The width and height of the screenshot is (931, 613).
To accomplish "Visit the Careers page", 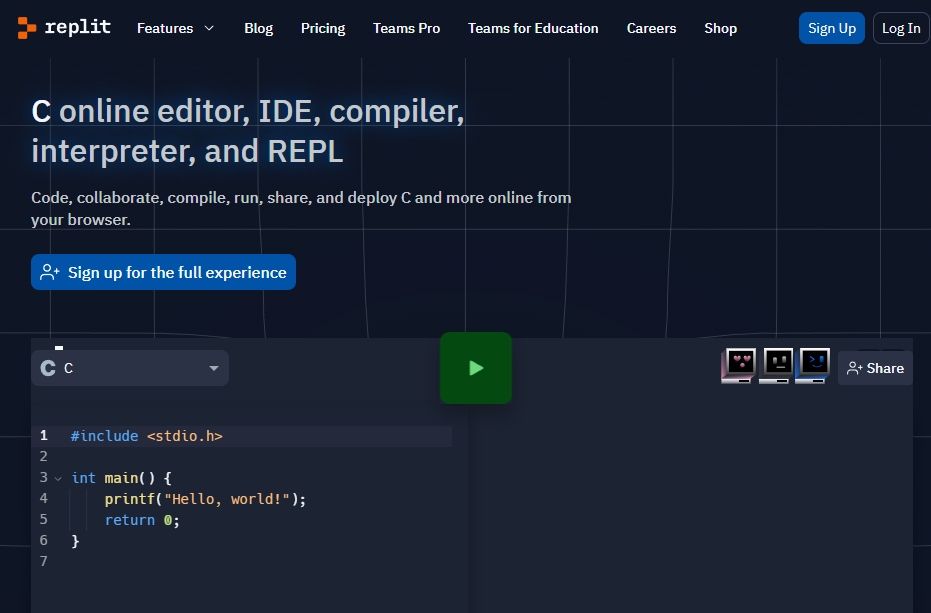I will (651, 29).
